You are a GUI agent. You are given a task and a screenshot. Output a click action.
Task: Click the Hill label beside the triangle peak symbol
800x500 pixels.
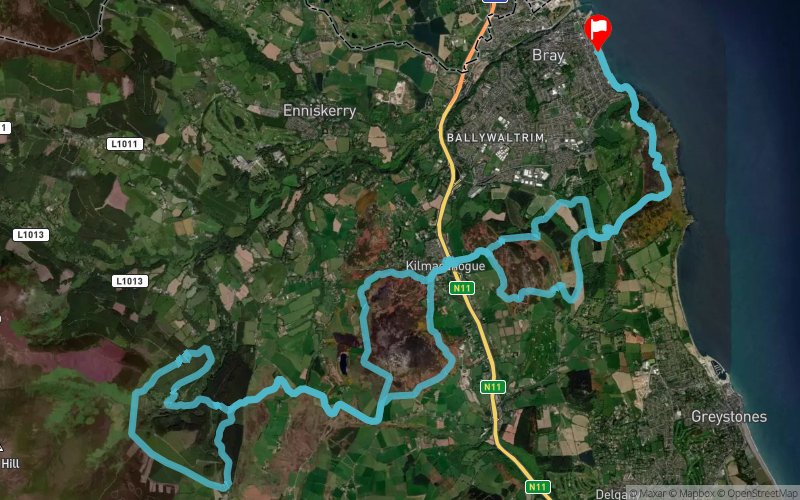[x=10, y=463]
